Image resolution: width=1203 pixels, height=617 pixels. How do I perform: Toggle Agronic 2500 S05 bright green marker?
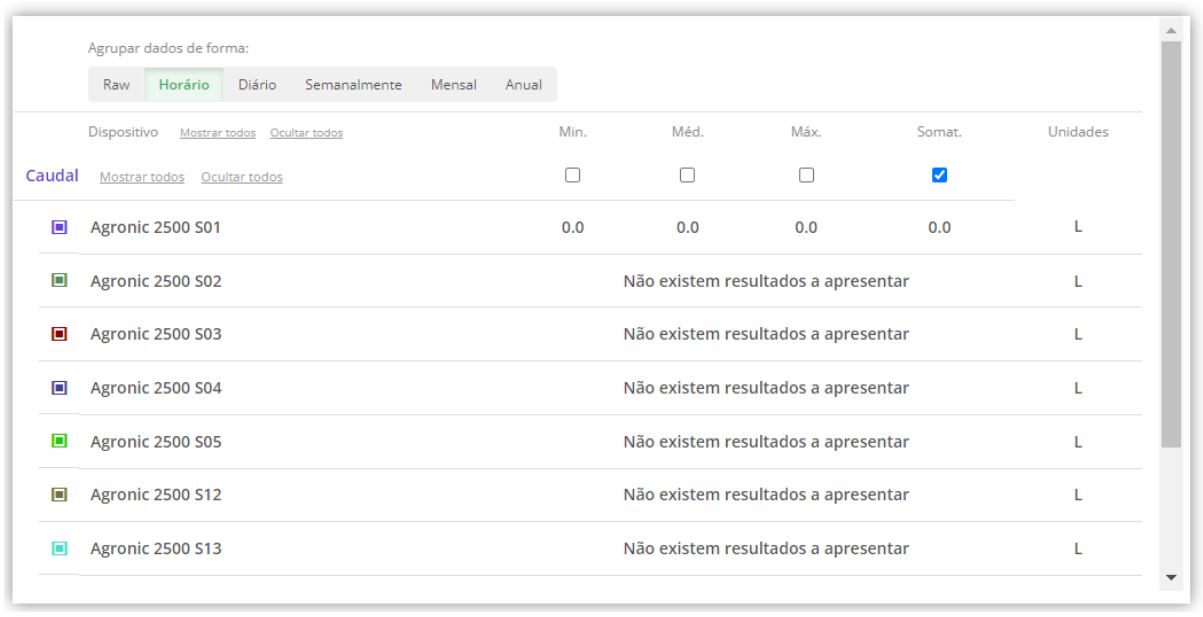[59, 441]
